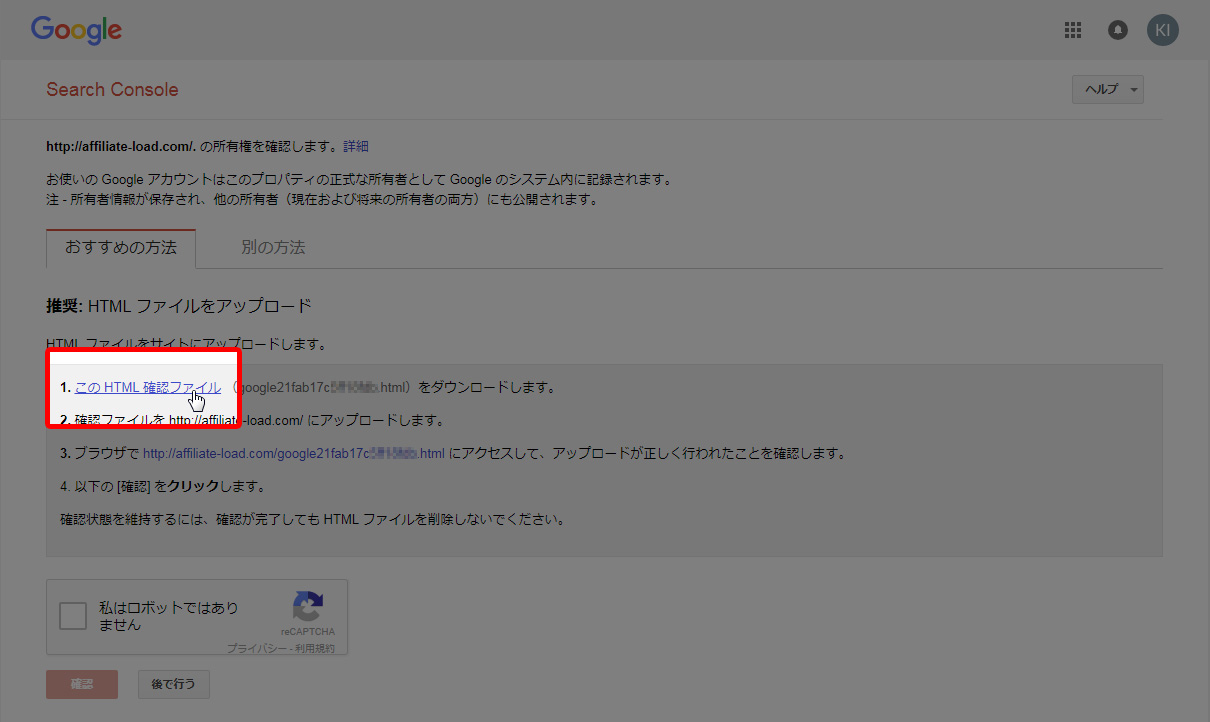Open the notifications bell

(x=1118, y=30)
